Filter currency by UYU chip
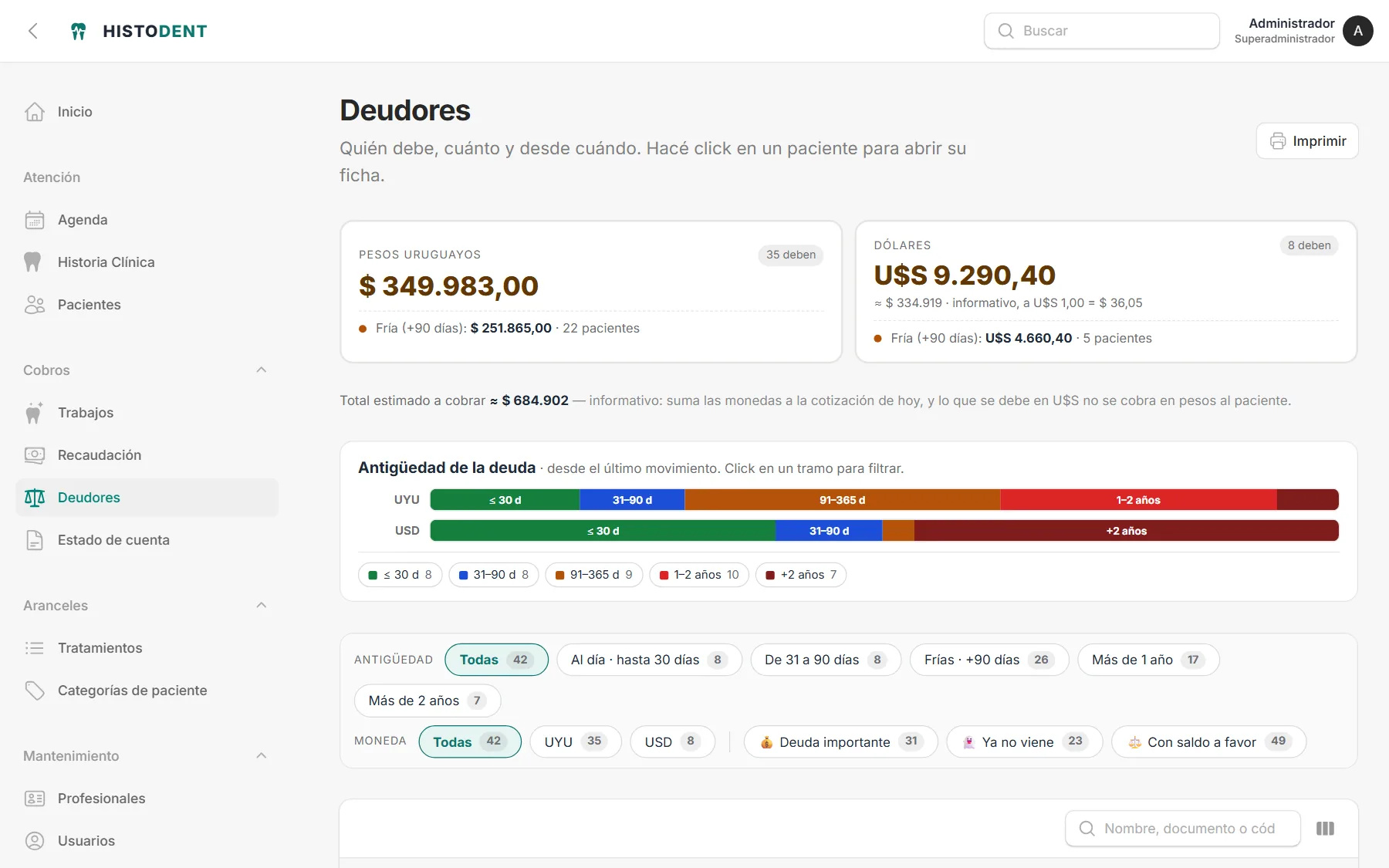1389x868 pixels. click(576, 741)
